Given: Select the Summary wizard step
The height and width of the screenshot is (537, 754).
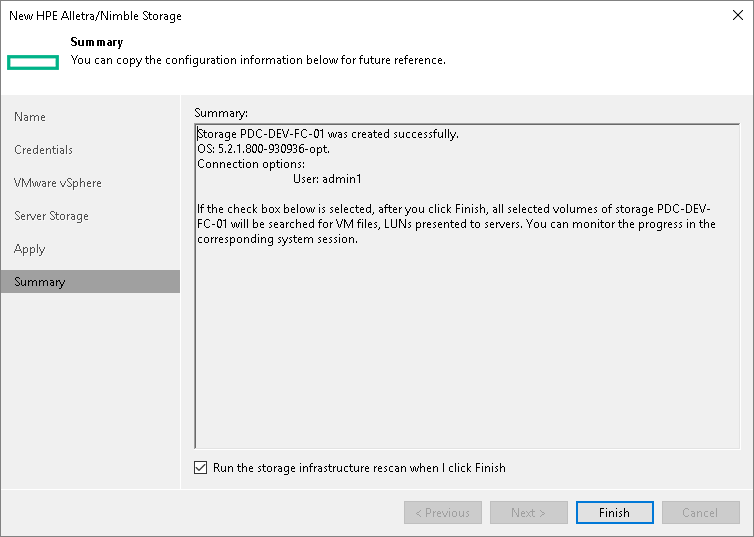Looking at the screenshot, I should tap(90, 282).
